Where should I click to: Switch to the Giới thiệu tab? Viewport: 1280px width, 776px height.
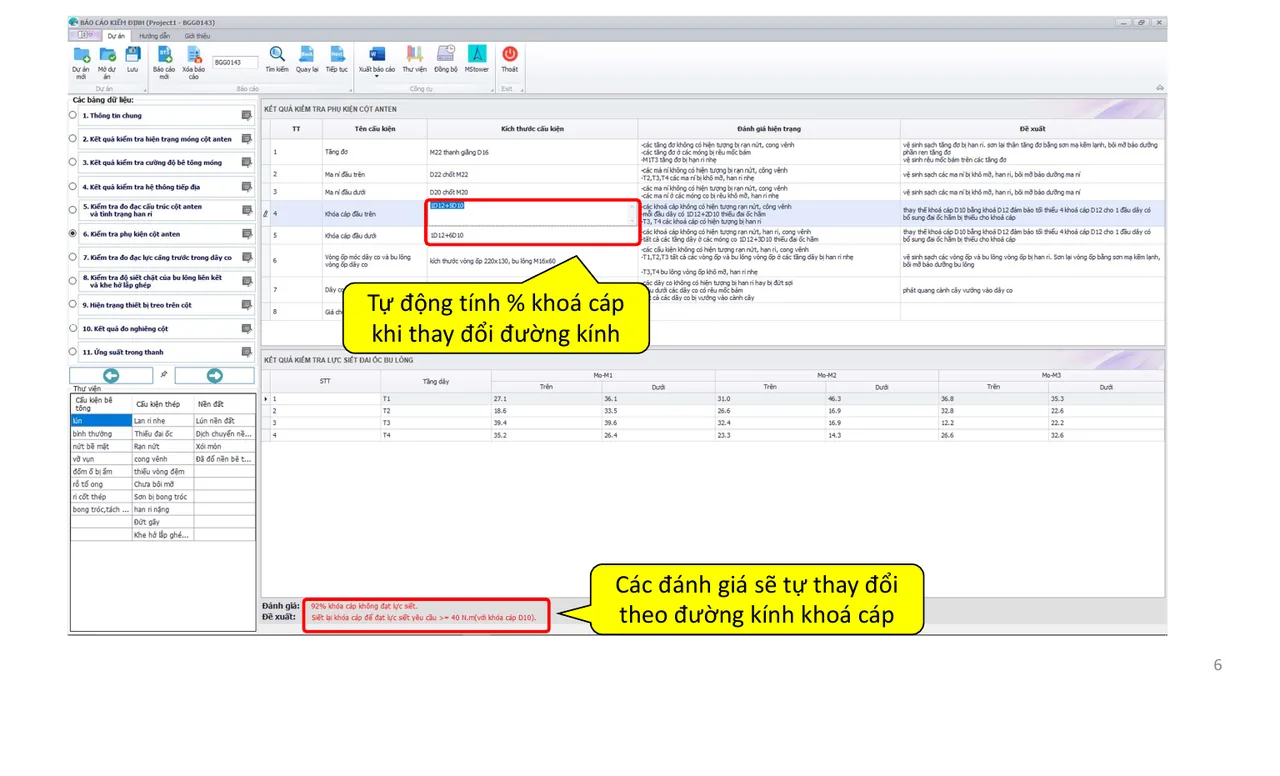[x=197, y=36]
